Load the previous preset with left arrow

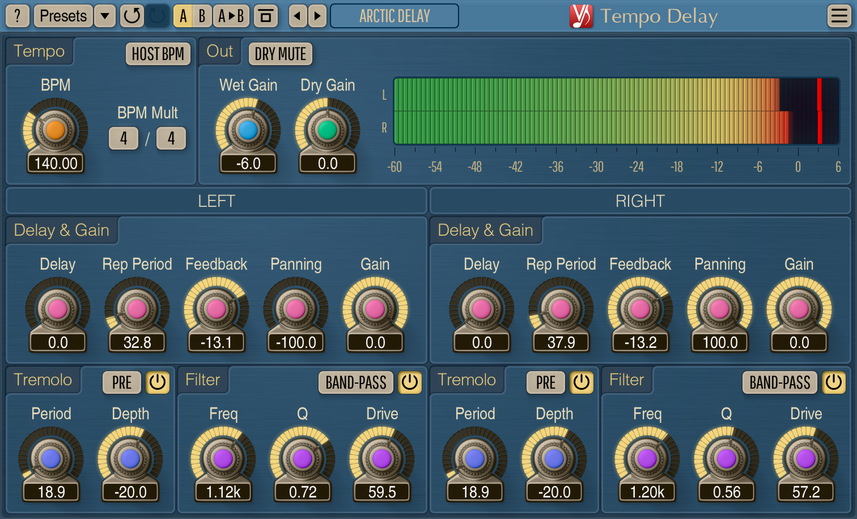click(x=297, y=16)
